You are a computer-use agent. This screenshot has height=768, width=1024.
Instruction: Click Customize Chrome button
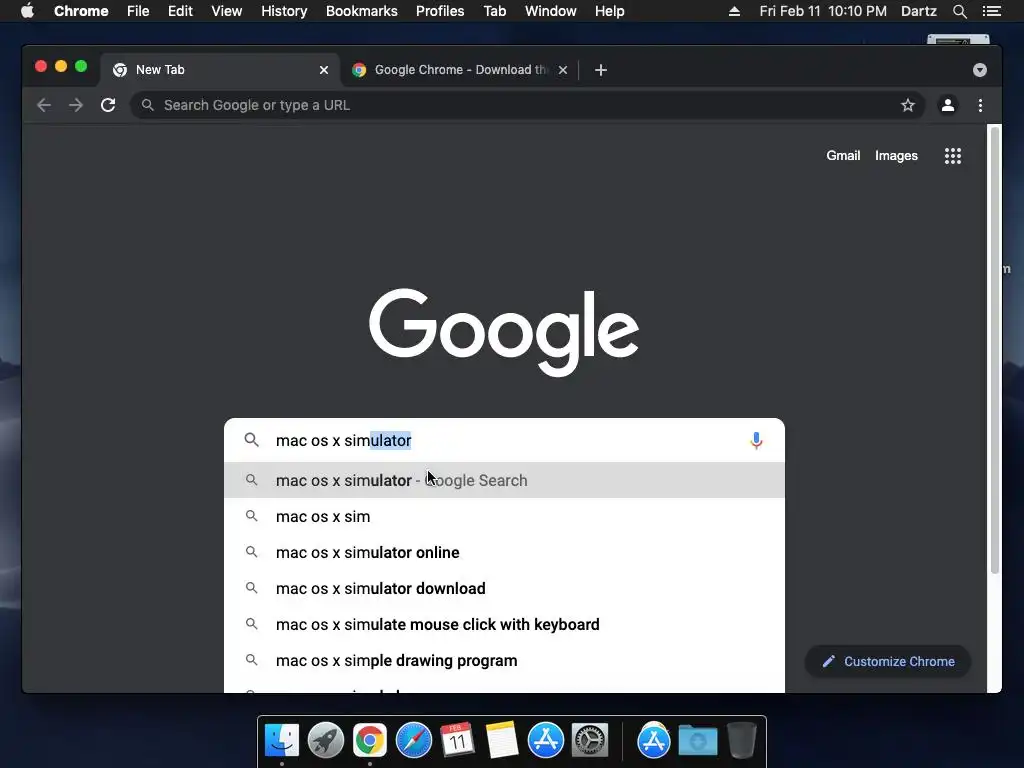click(x=888, y=662)
